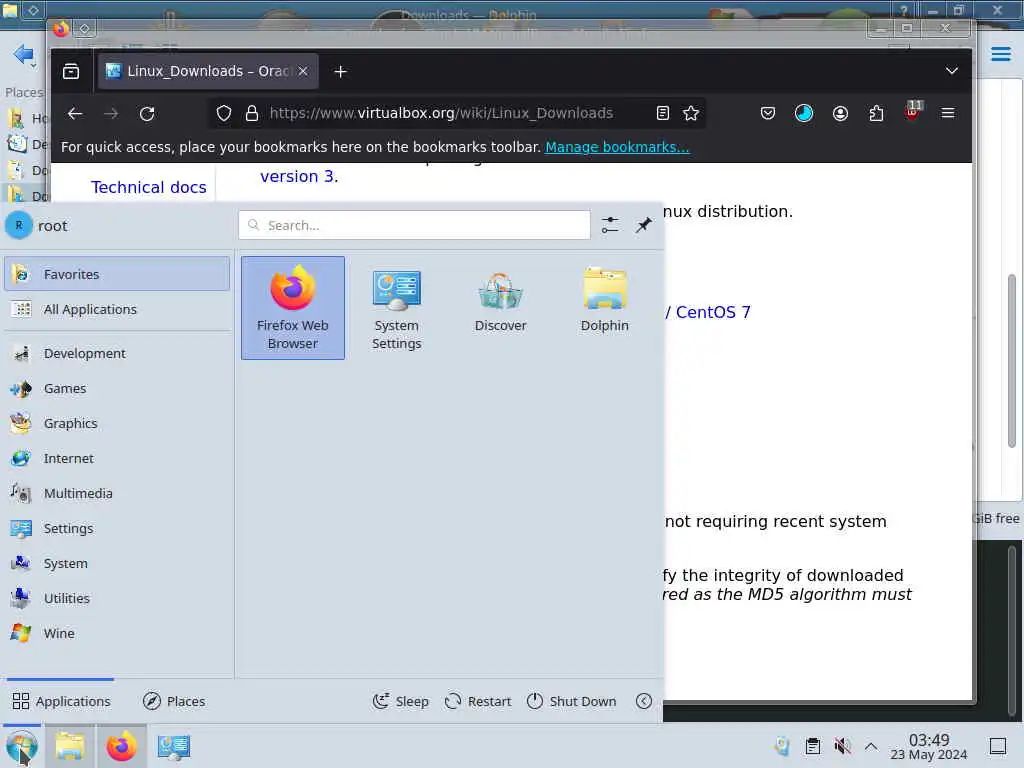Open the Technical docs link

[149, 187]
